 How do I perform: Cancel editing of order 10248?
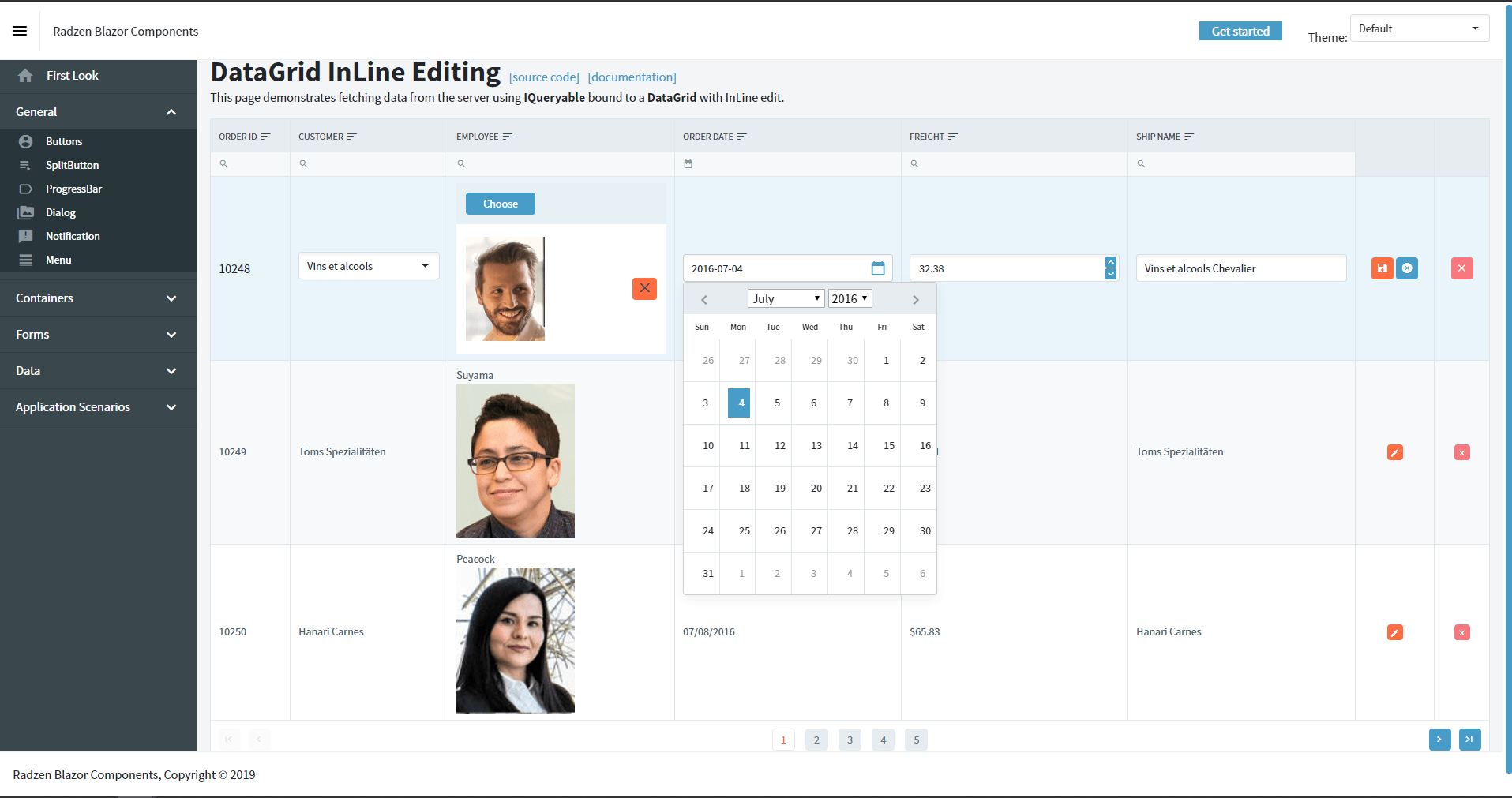1407,268
